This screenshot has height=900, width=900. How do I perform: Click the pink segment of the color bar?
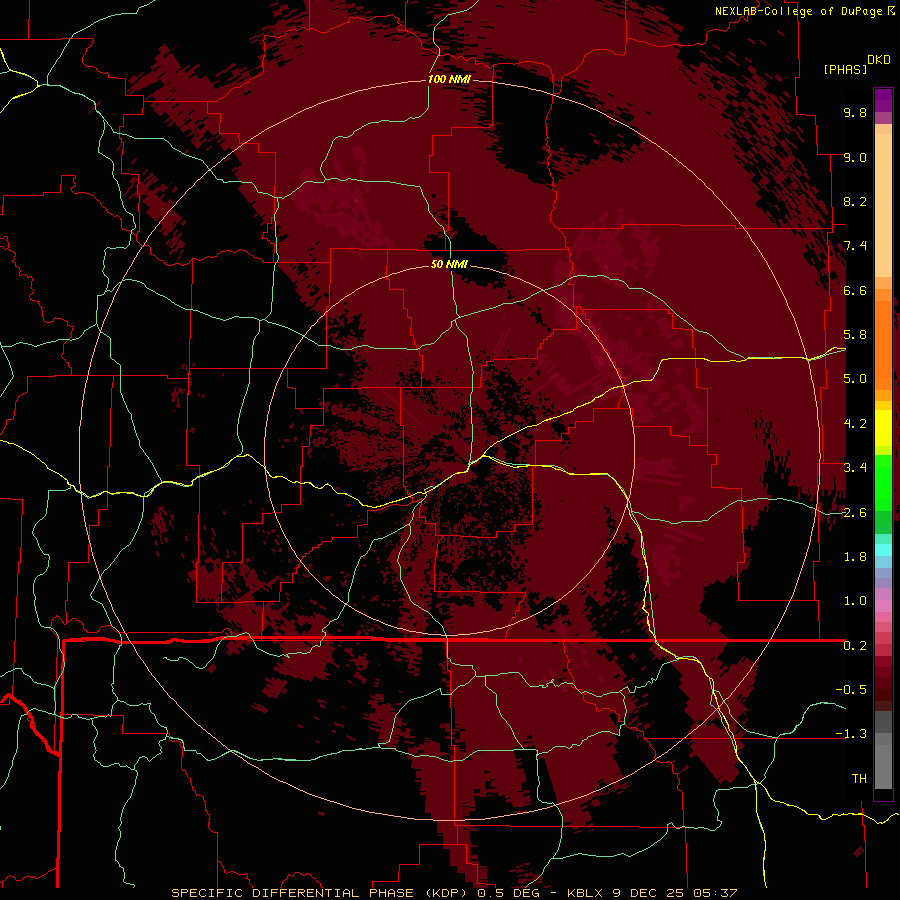pyautogui.click(x=883, y=606)
